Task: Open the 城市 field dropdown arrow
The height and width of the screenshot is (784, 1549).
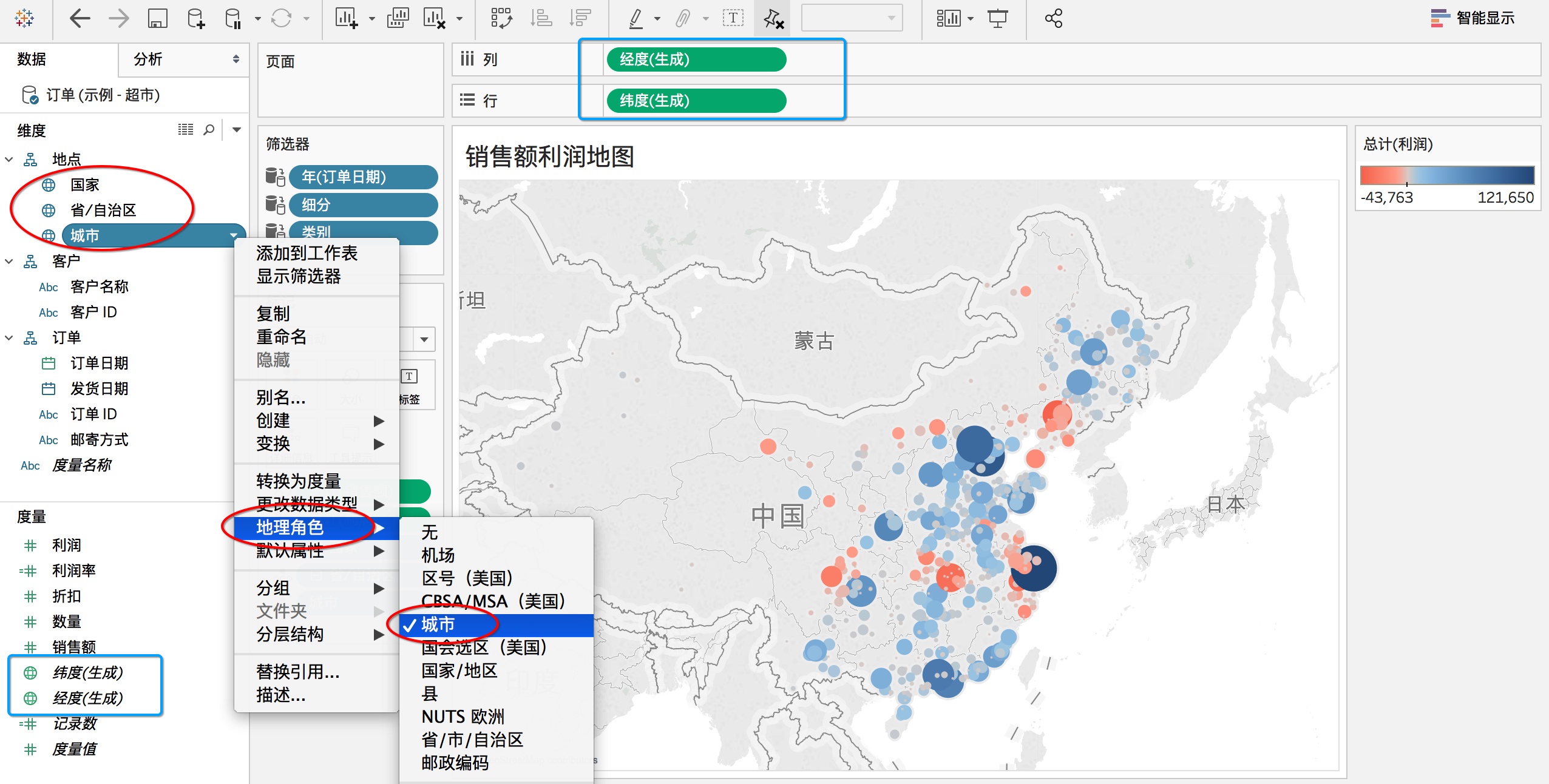Action: 234,235
